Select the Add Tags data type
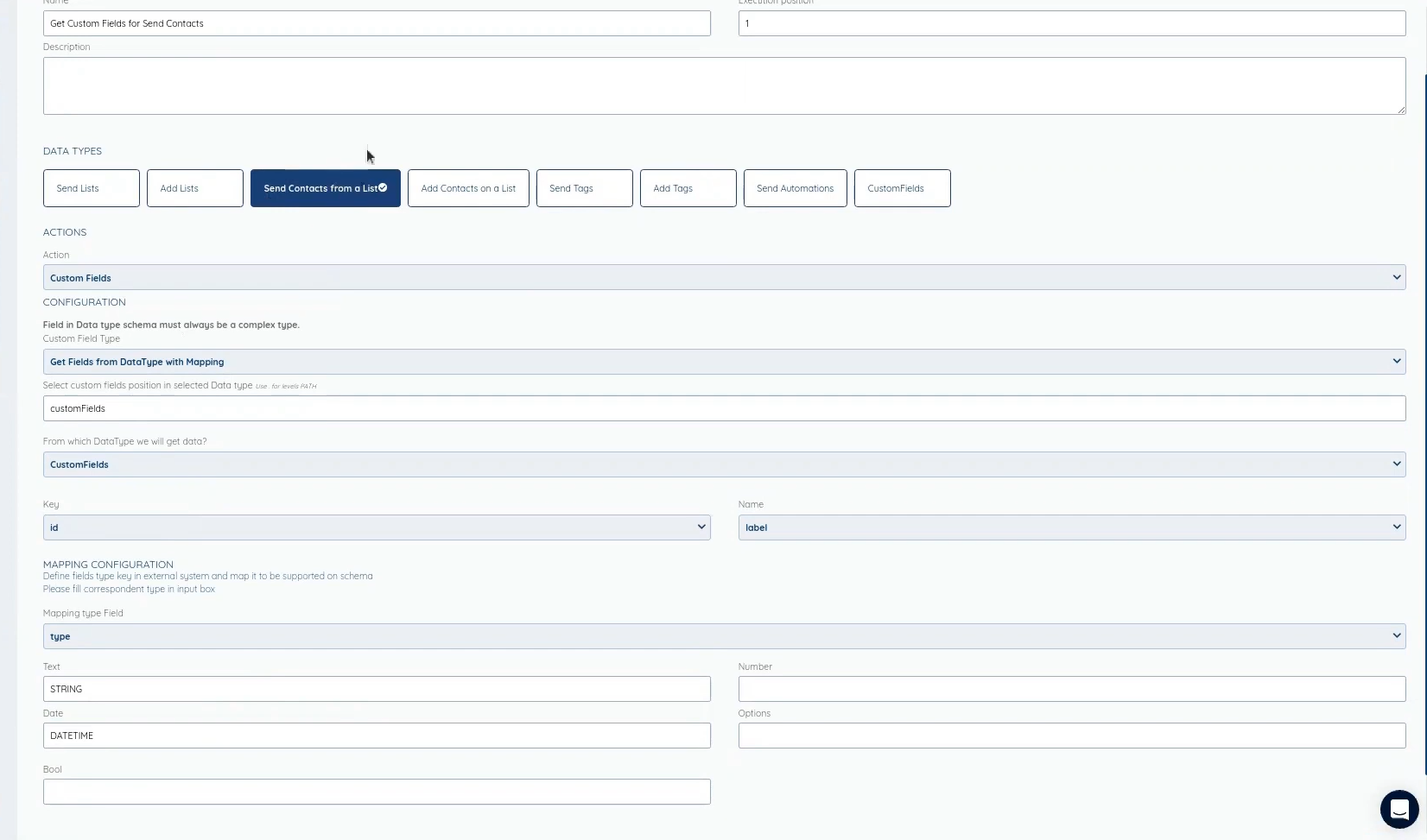The image size is (1427, 840). point(688,188)
